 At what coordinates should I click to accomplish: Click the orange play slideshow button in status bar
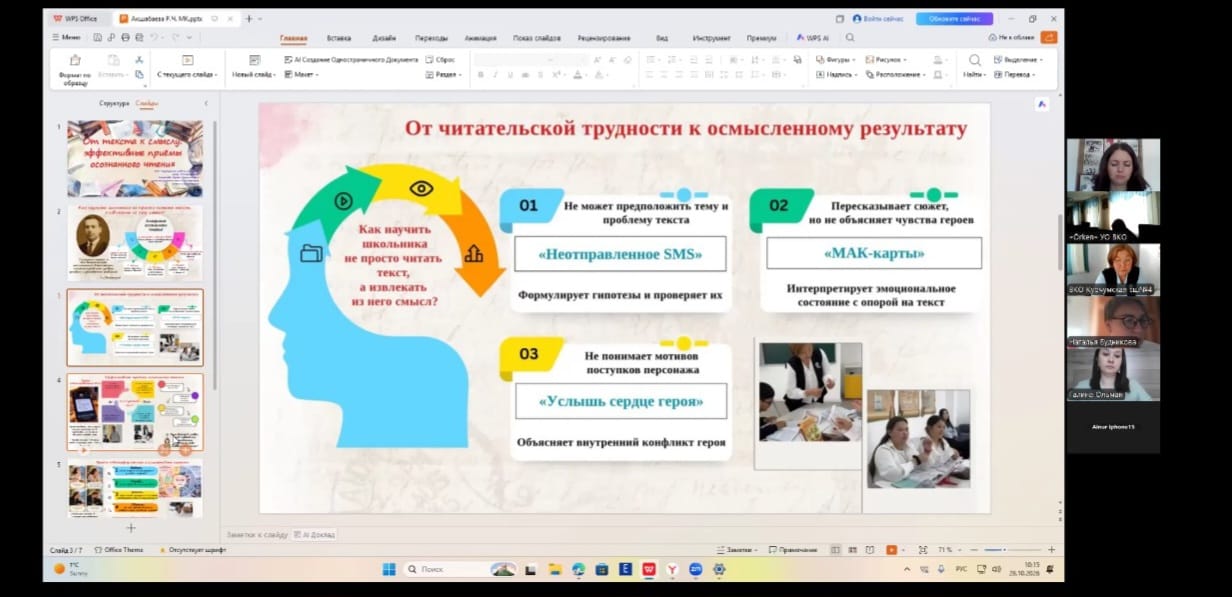892,550
